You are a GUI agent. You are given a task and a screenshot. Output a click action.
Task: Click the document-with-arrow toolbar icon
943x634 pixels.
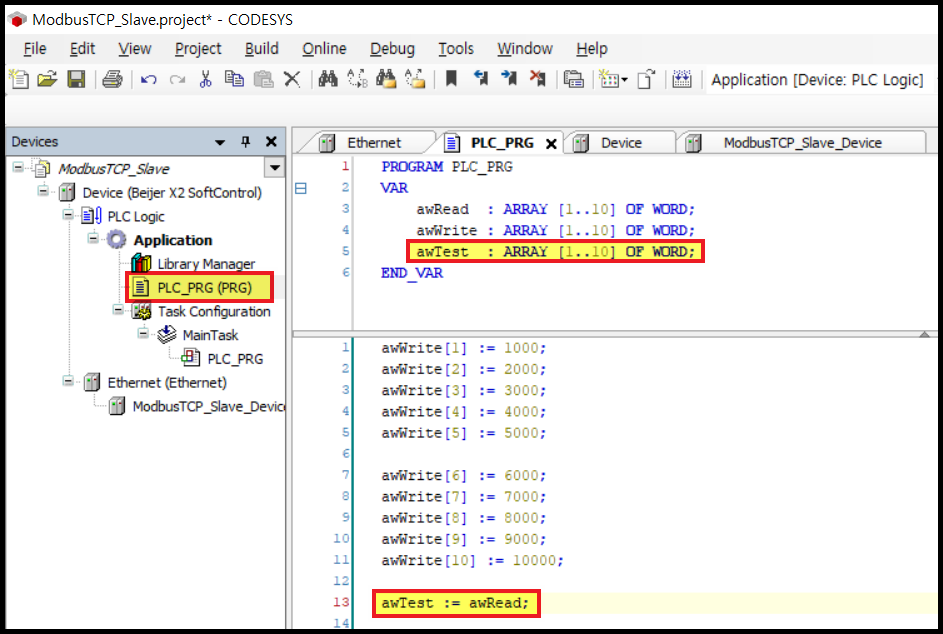coord(646,79)
